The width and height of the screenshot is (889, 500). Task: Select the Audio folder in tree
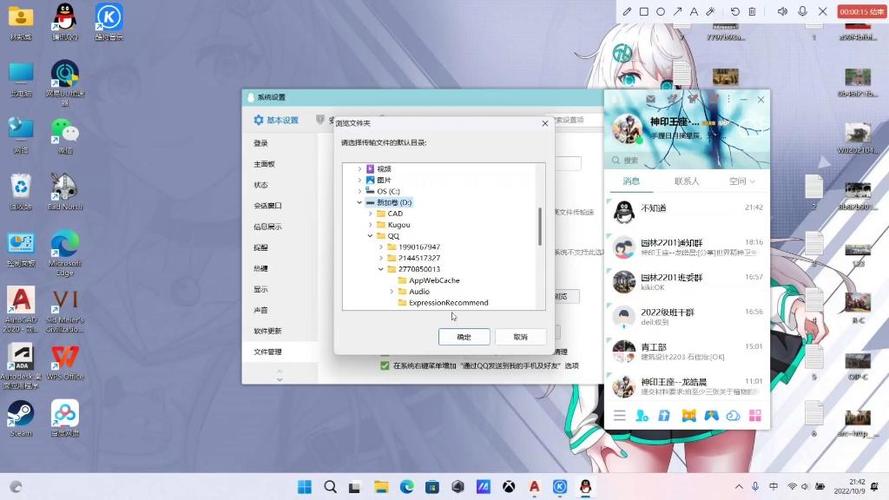coord(419,291)
